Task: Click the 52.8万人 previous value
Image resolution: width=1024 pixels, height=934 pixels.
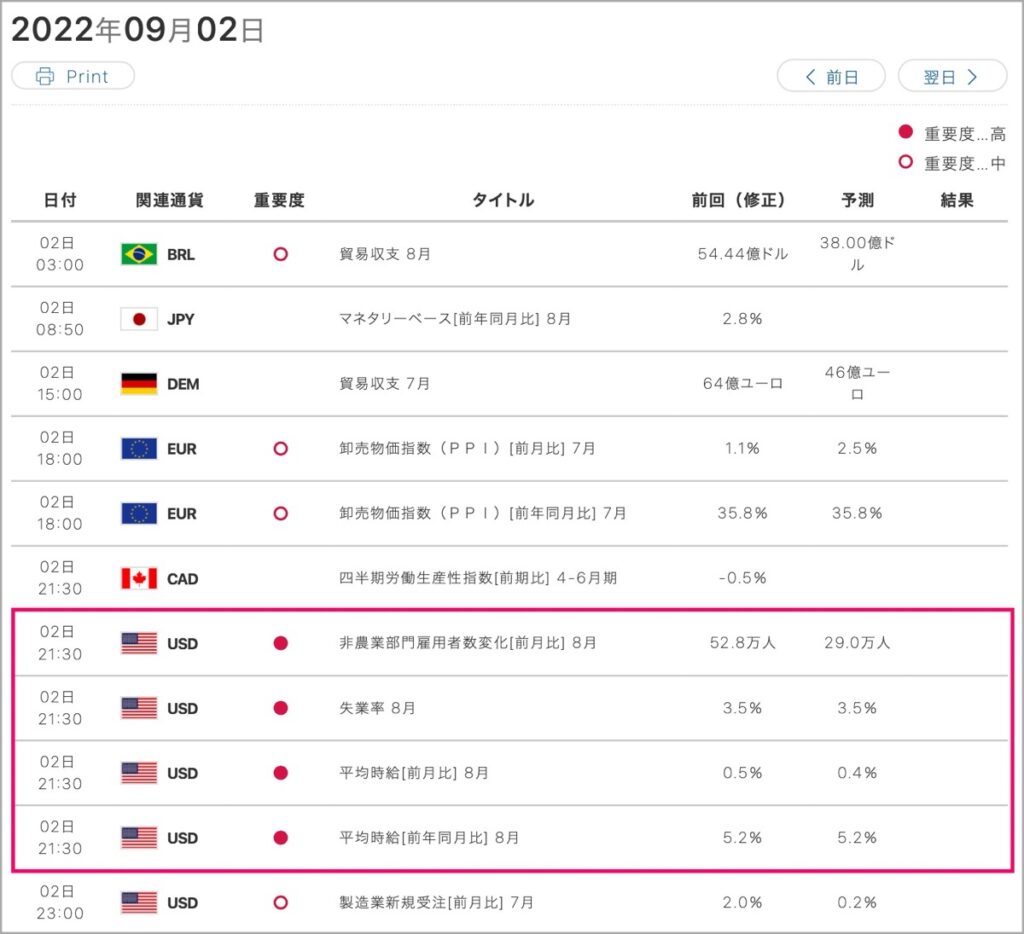Action: point(743,643)
